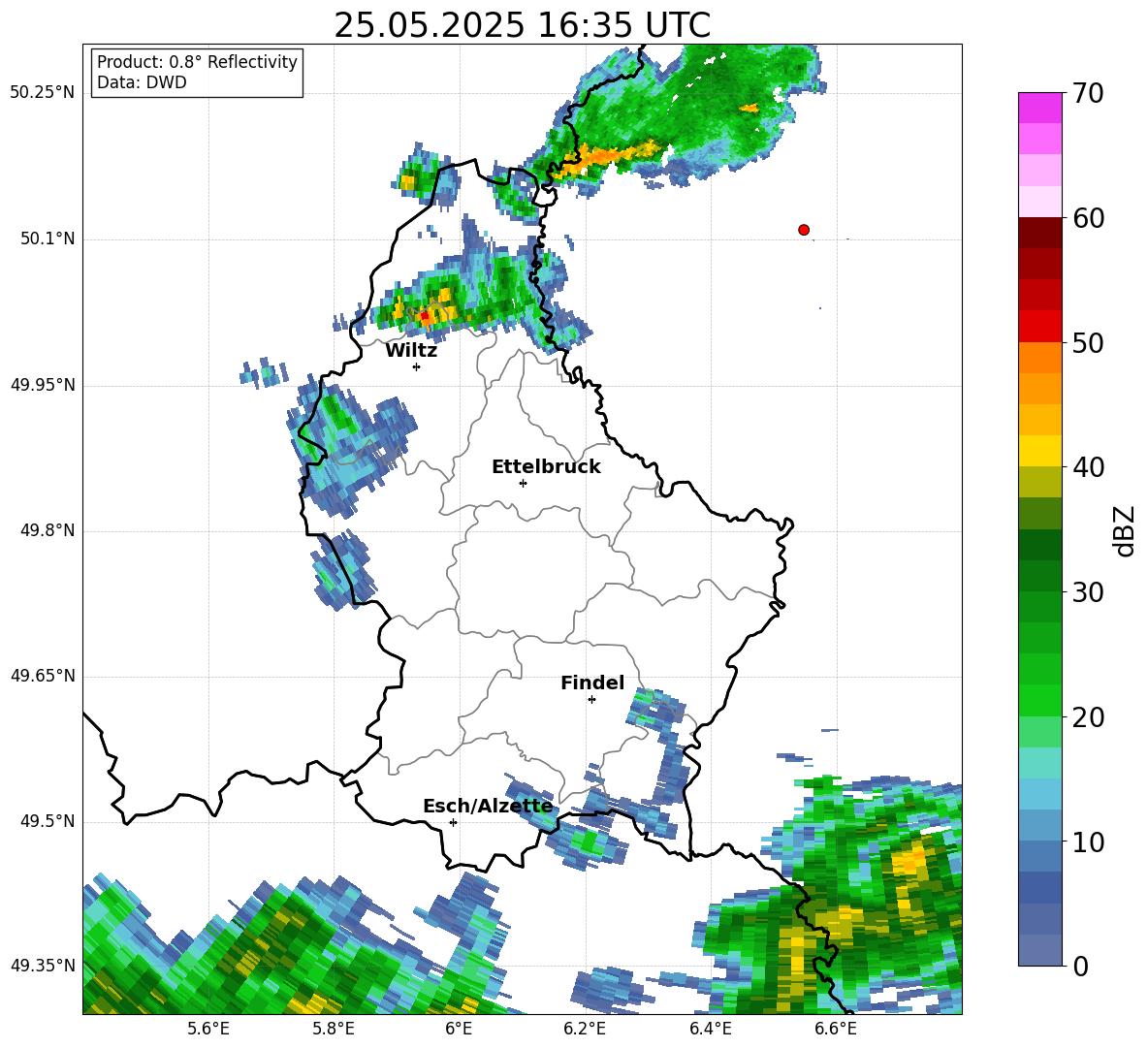Screen dimensions: 1148x1048
Task: Click the 49.8°N latitude label
Action: click(x=48, y=530)
